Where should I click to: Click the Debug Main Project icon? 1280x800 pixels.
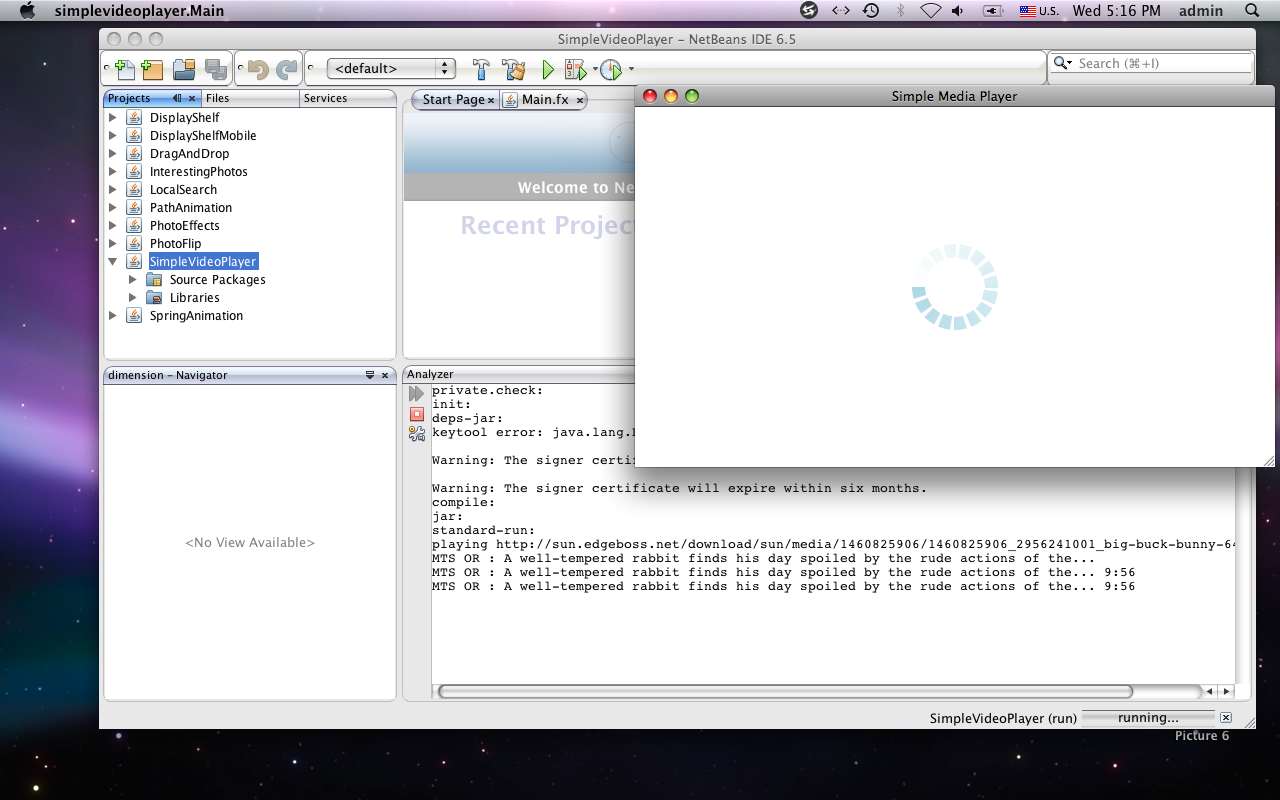[575, 69]
